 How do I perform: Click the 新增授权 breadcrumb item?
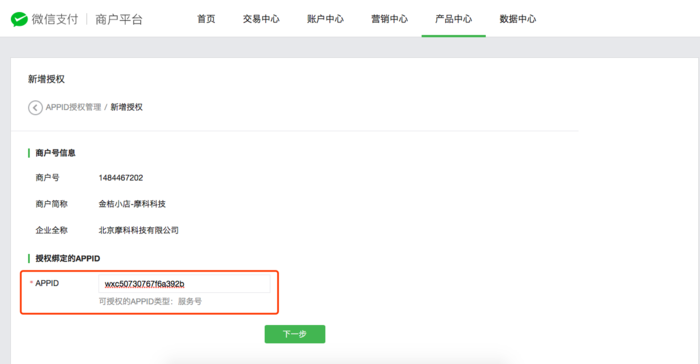[127, 107]
